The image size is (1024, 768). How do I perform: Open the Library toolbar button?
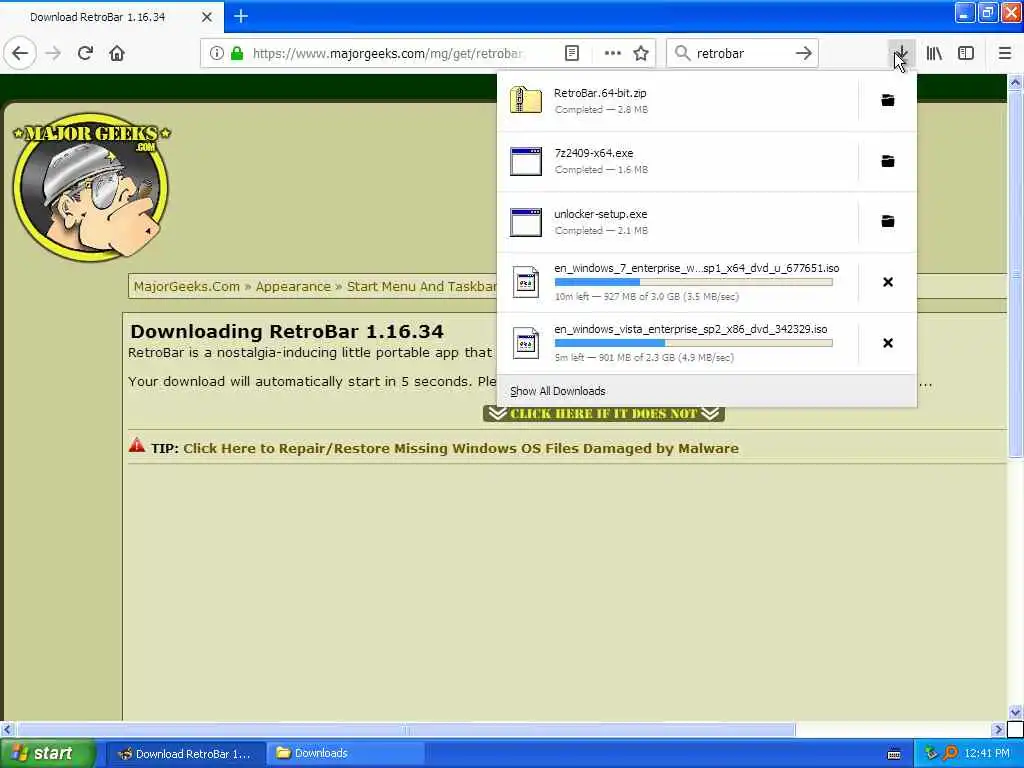[x=934, y=53]
